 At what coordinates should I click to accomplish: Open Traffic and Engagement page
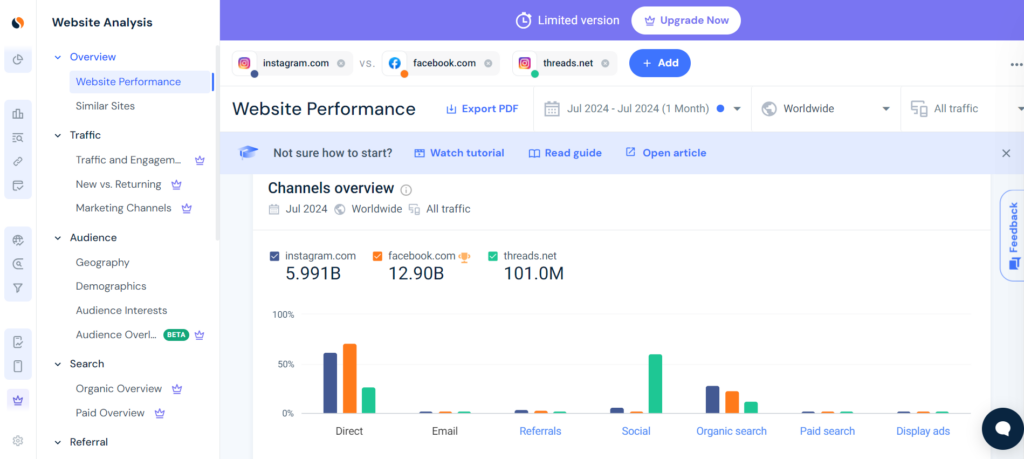click(x=127, y=160)
